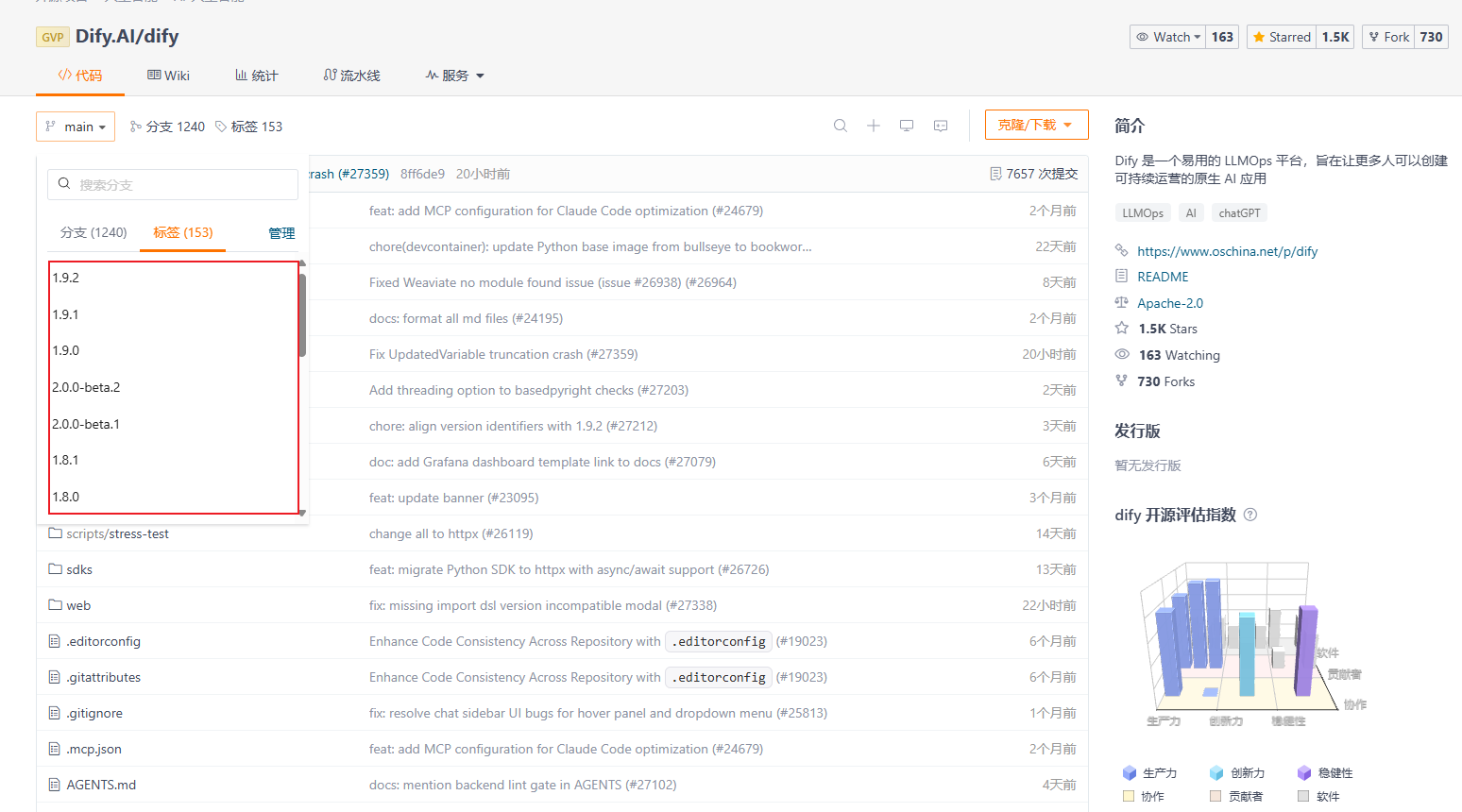Click the 管理 link in branch dropdown
Viewport: 1462px width, 812px height.
pyautogui.click(x=281, y=233)
